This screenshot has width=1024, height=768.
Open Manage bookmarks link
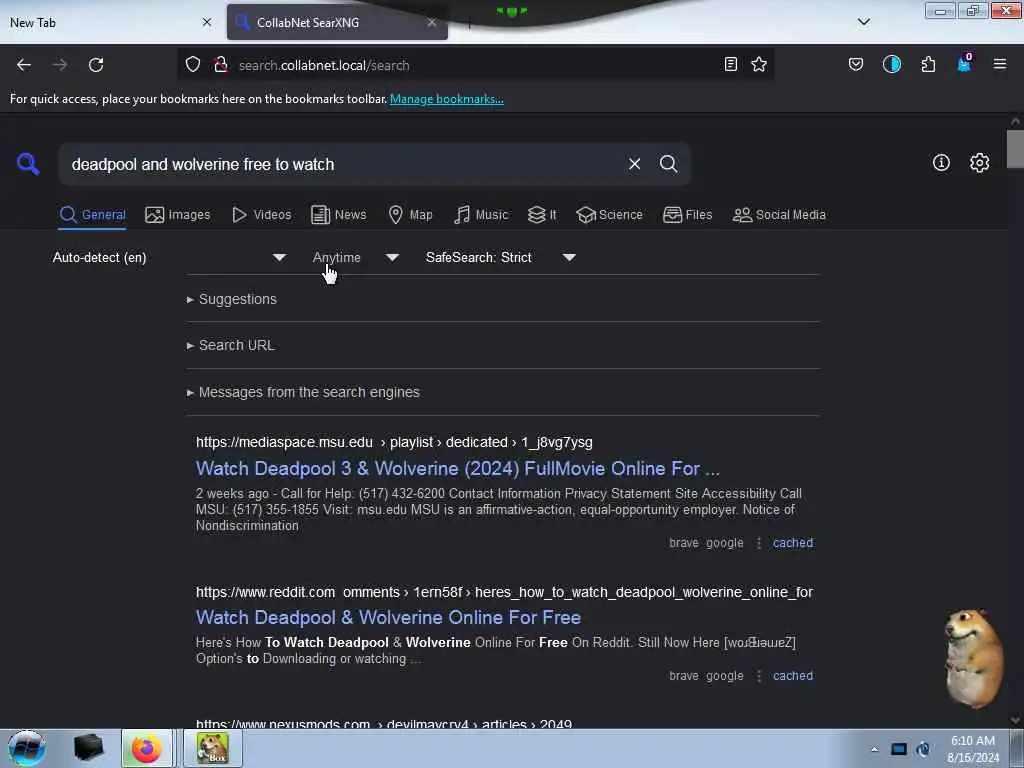click(x=447, y=99)
